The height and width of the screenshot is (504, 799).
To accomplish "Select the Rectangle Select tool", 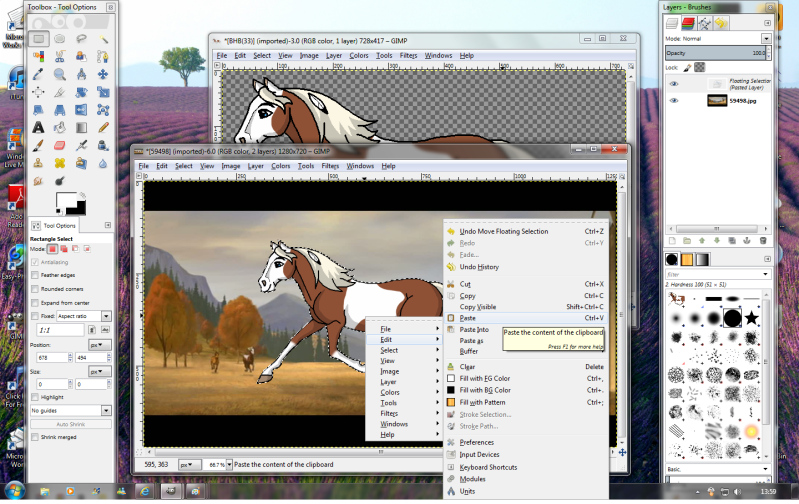I will [x=39, y=39].
